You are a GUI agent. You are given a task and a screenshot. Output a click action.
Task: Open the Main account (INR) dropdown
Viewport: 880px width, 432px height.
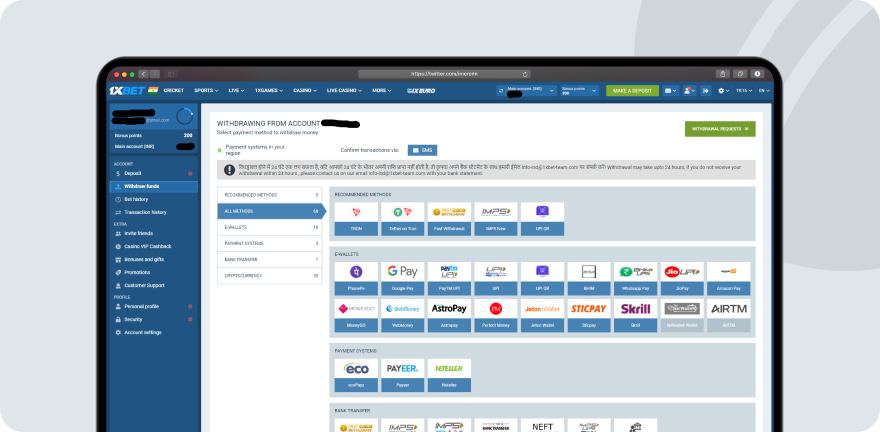530,90
